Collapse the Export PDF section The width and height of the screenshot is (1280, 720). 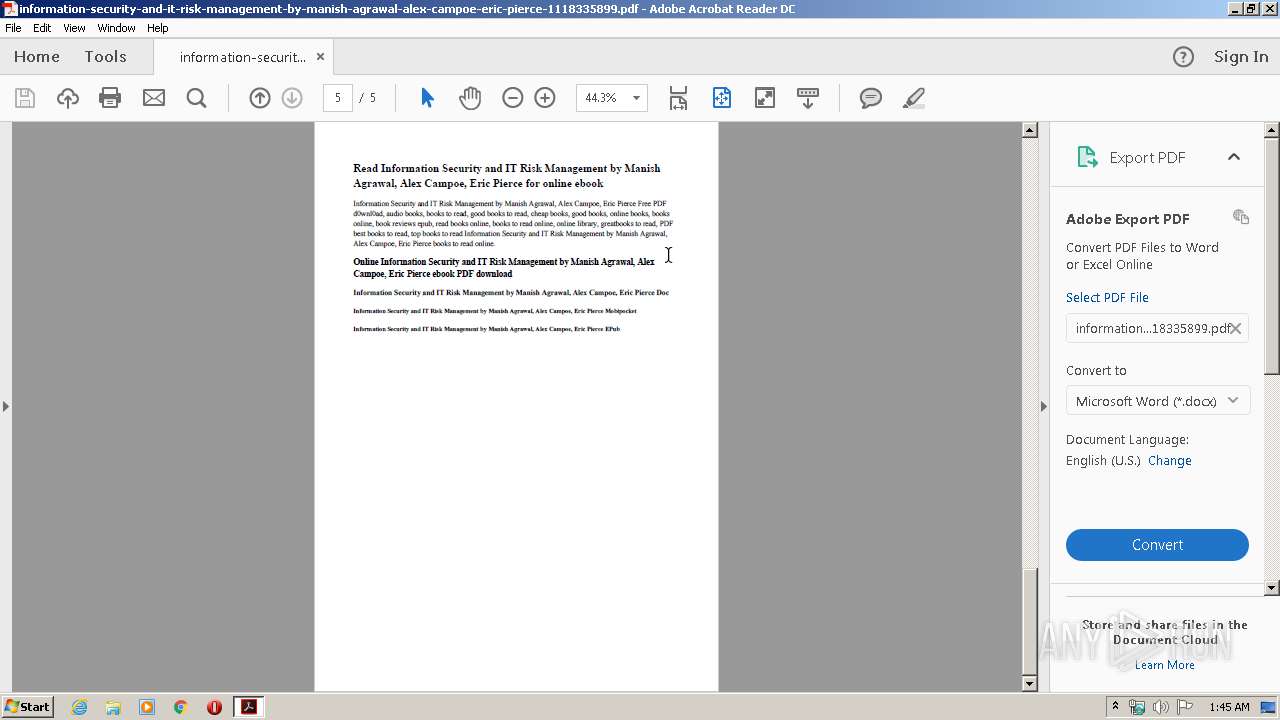point(1234,157)
